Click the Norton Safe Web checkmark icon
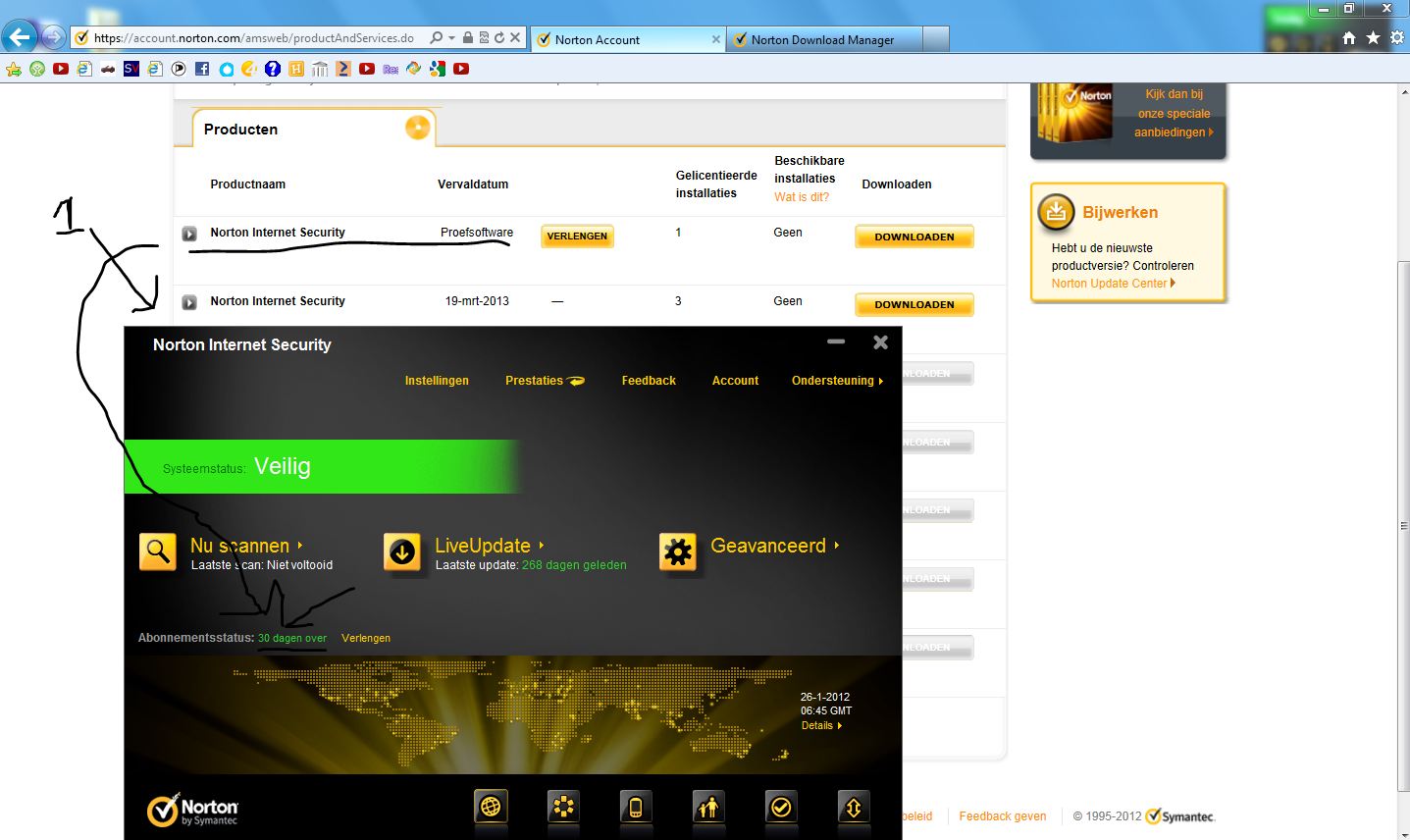1410x840 pixels. (781, 807)
